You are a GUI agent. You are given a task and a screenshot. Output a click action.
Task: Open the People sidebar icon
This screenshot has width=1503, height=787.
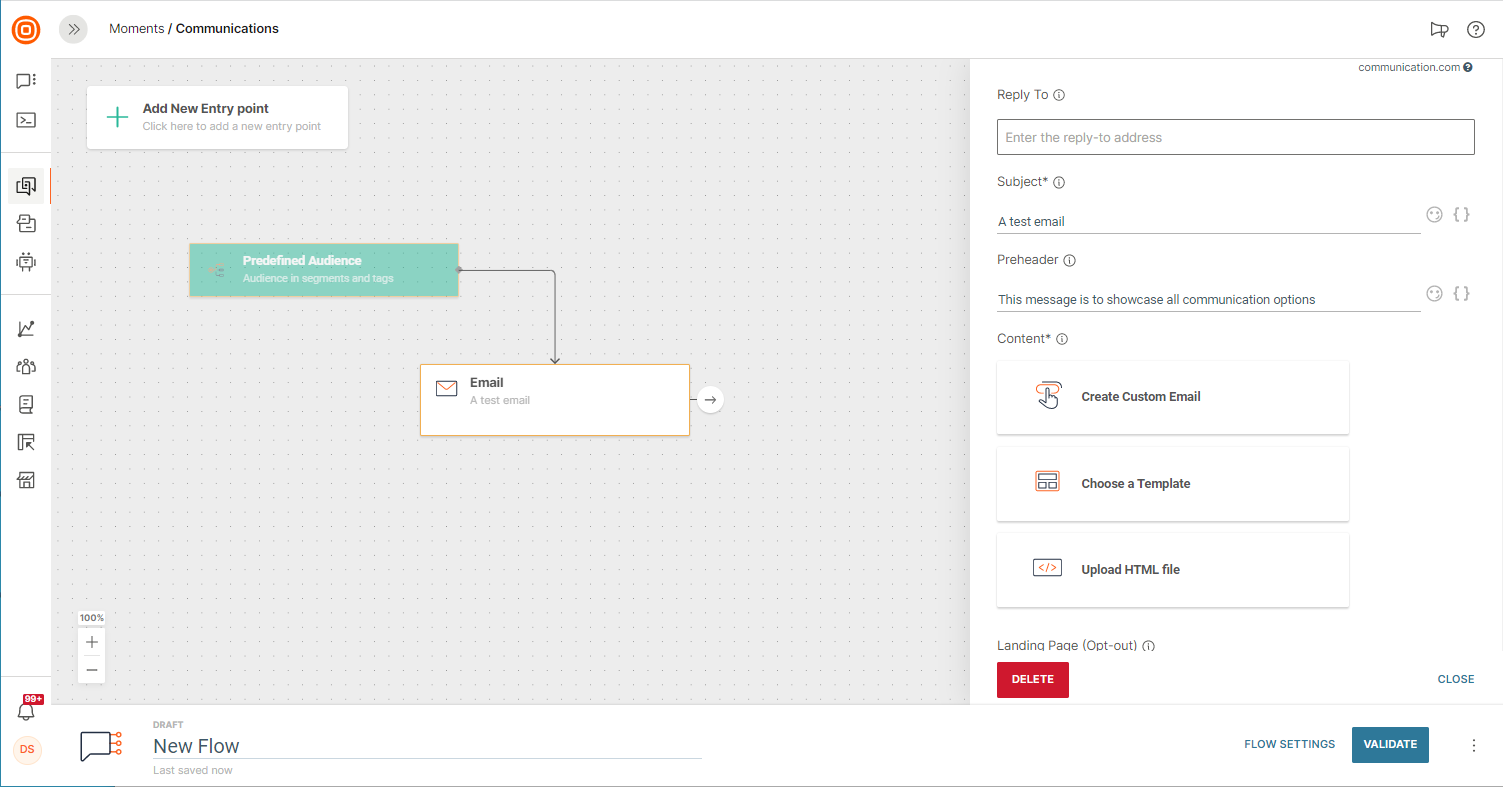click(26, 367)
